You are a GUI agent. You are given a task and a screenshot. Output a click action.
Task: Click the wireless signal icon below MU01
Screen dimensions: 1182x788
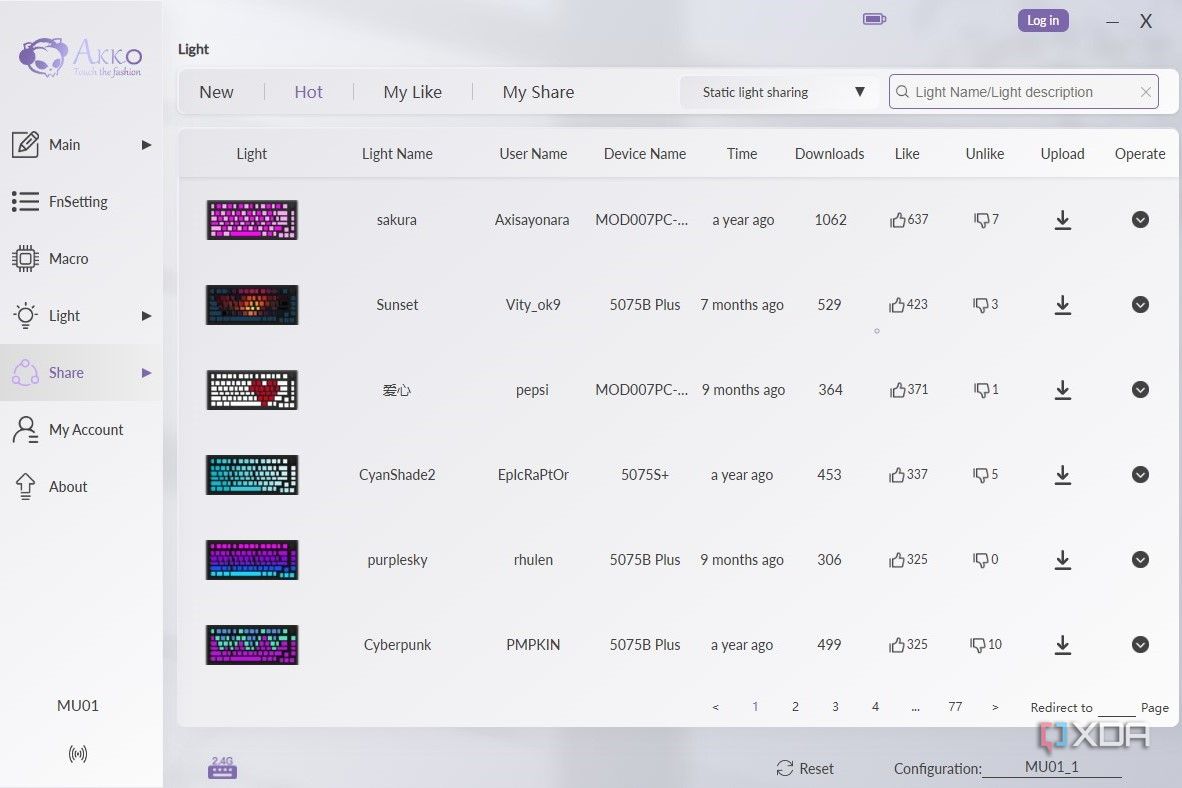78,754
